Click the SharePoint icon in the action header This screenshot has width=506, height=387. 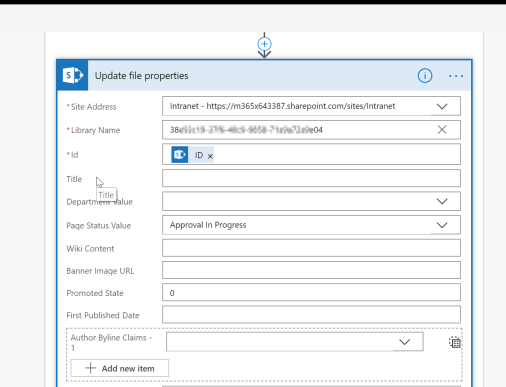[72, 75]
